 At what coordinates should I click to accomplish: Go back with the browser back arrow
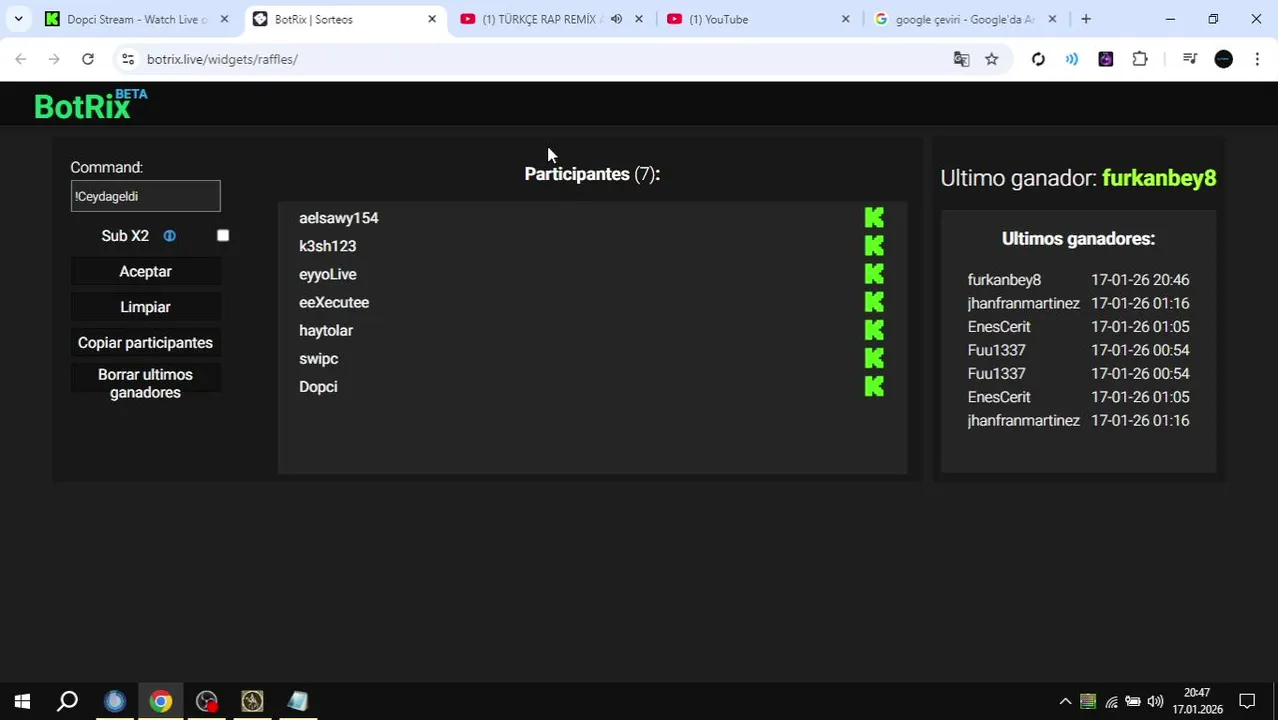pos(21,59)
